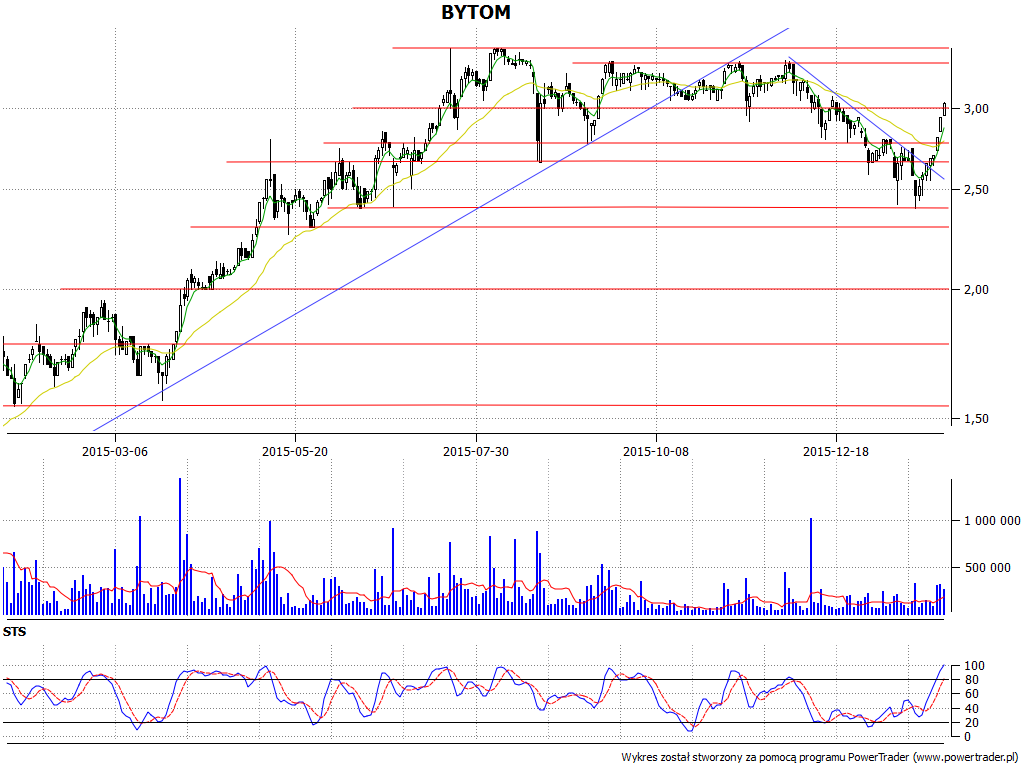Select the 2015-07-30 date label
Image resolution: width=1024 pixels, height=768 pixels.
click(x=475, y=451)
